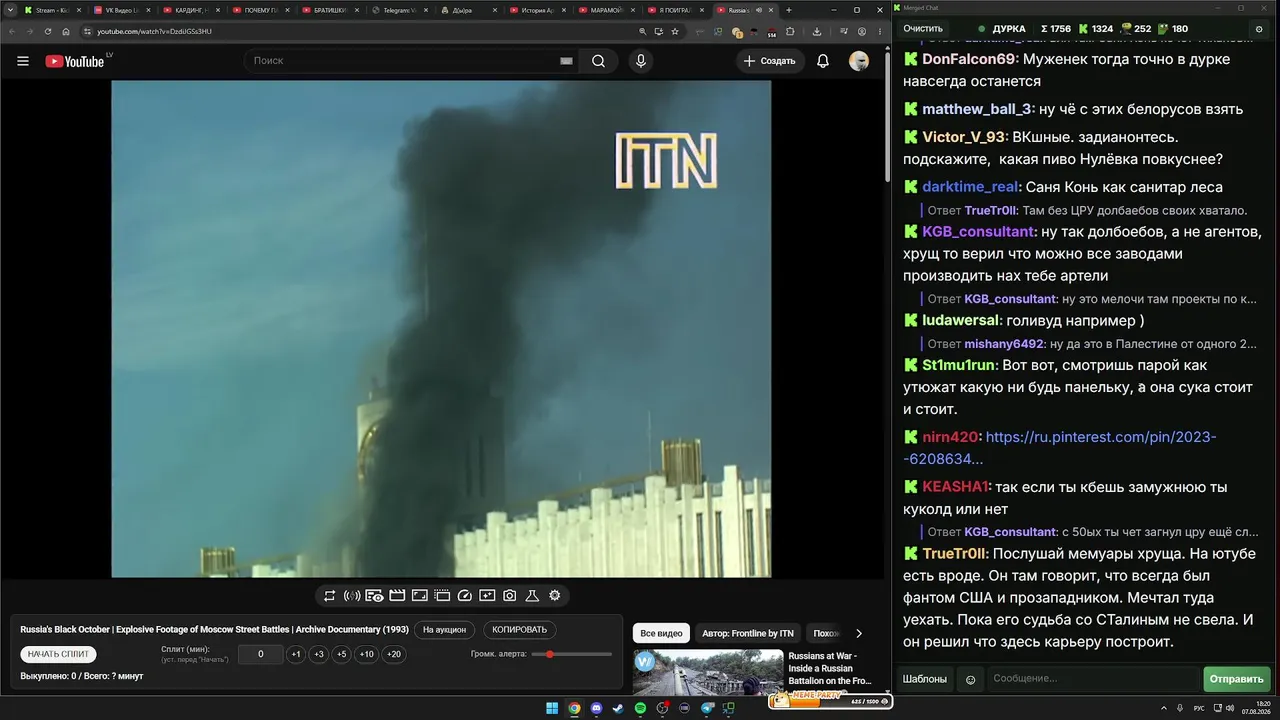This screenshot has width=1280, height=720.
Task: Switch to the История browser tab
Action: click(x=537, y=10)
